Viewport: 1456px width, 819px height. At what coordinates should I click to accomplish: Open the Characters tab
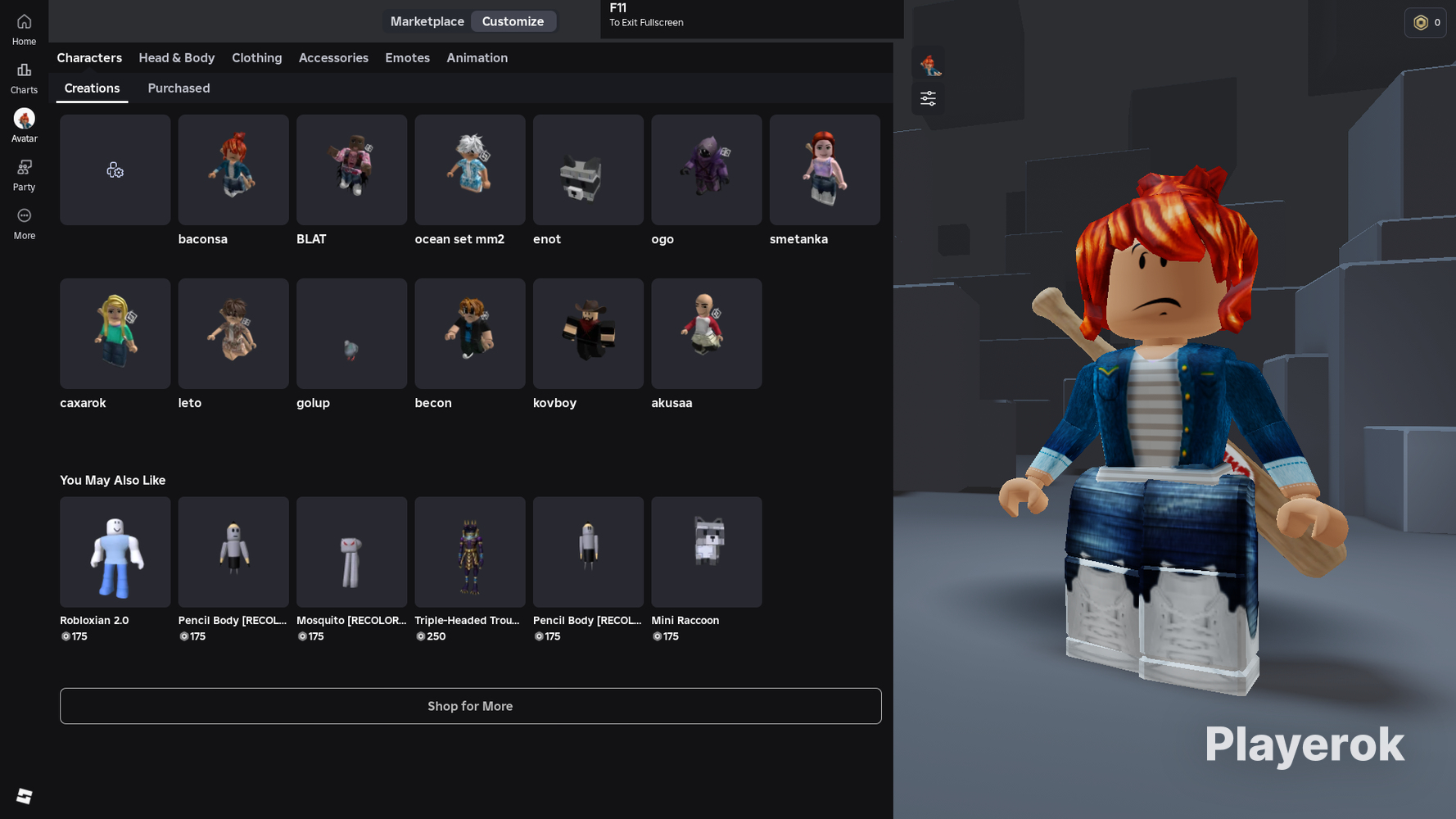pos(89,58)
